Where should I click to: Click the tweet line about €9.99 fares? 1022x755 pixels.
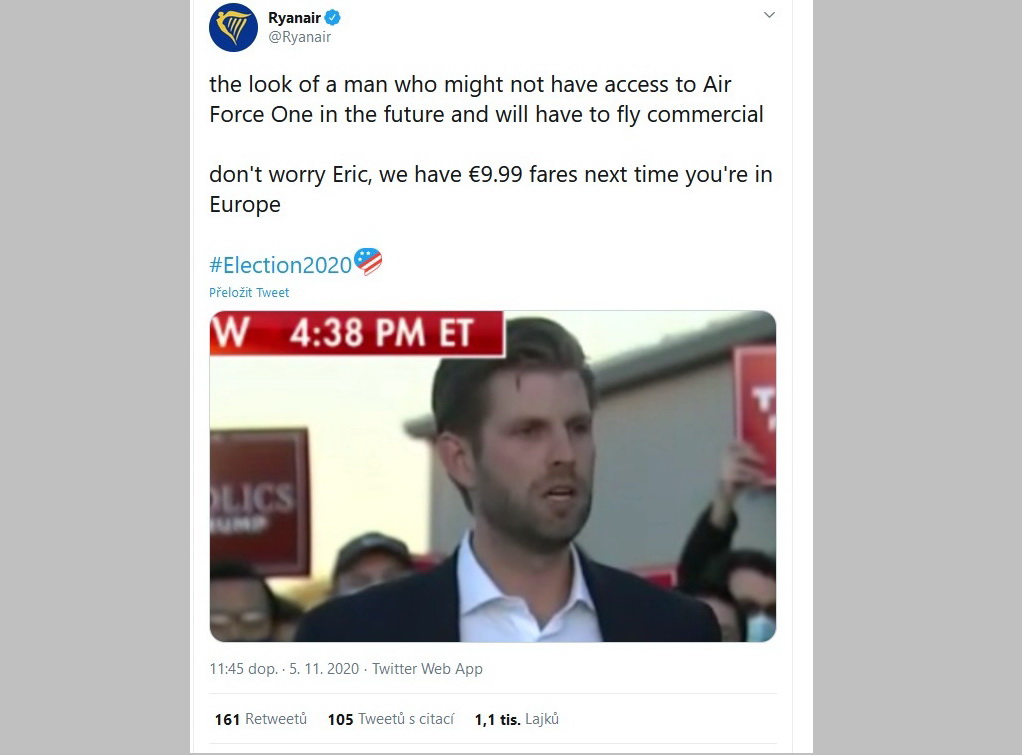click(x=491, y=189)
